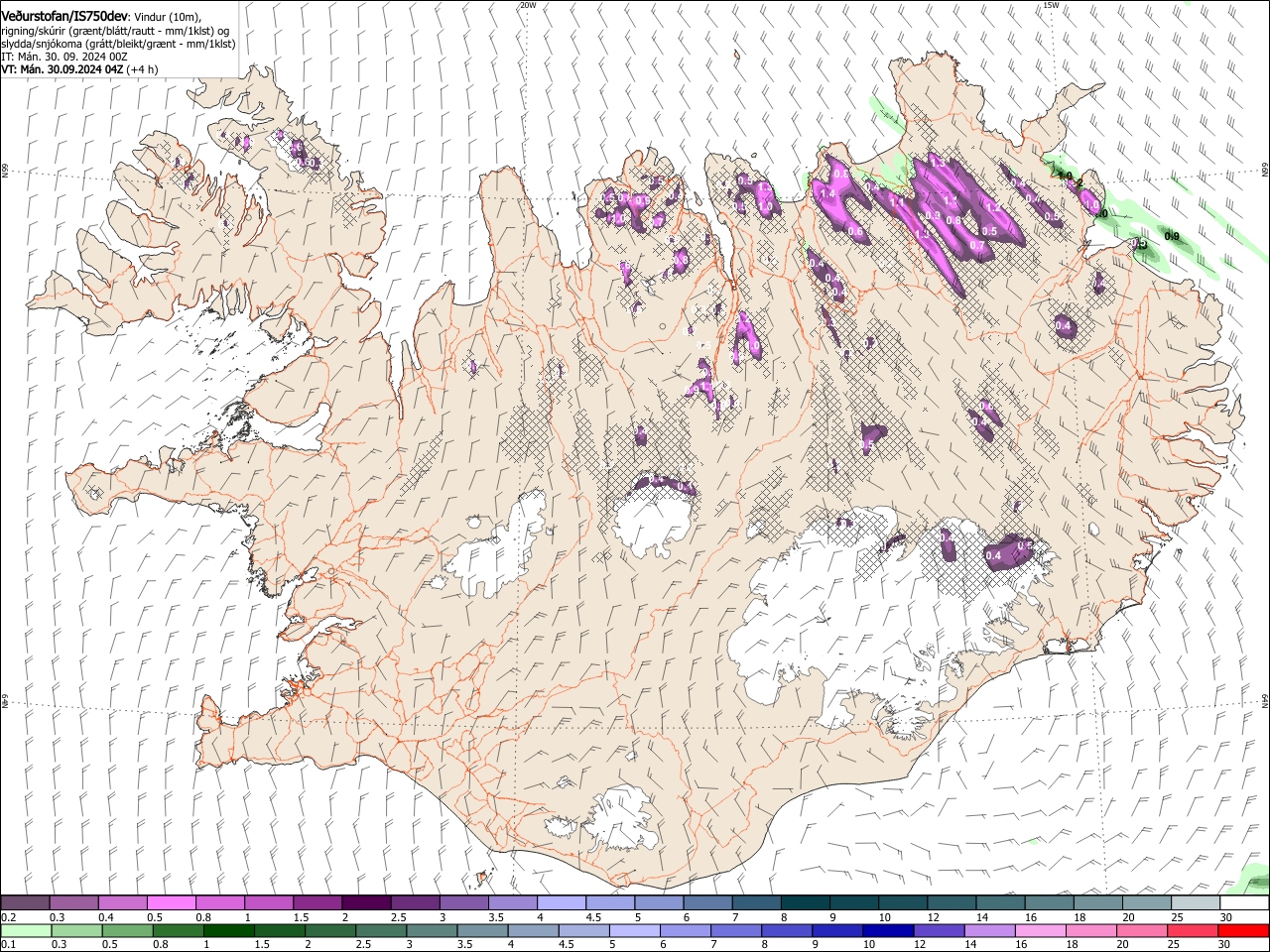This screenshot has height=952, width=1270.
Task: Click the pink rain scale swatch labeled 20
Action: pos(1141,930)
